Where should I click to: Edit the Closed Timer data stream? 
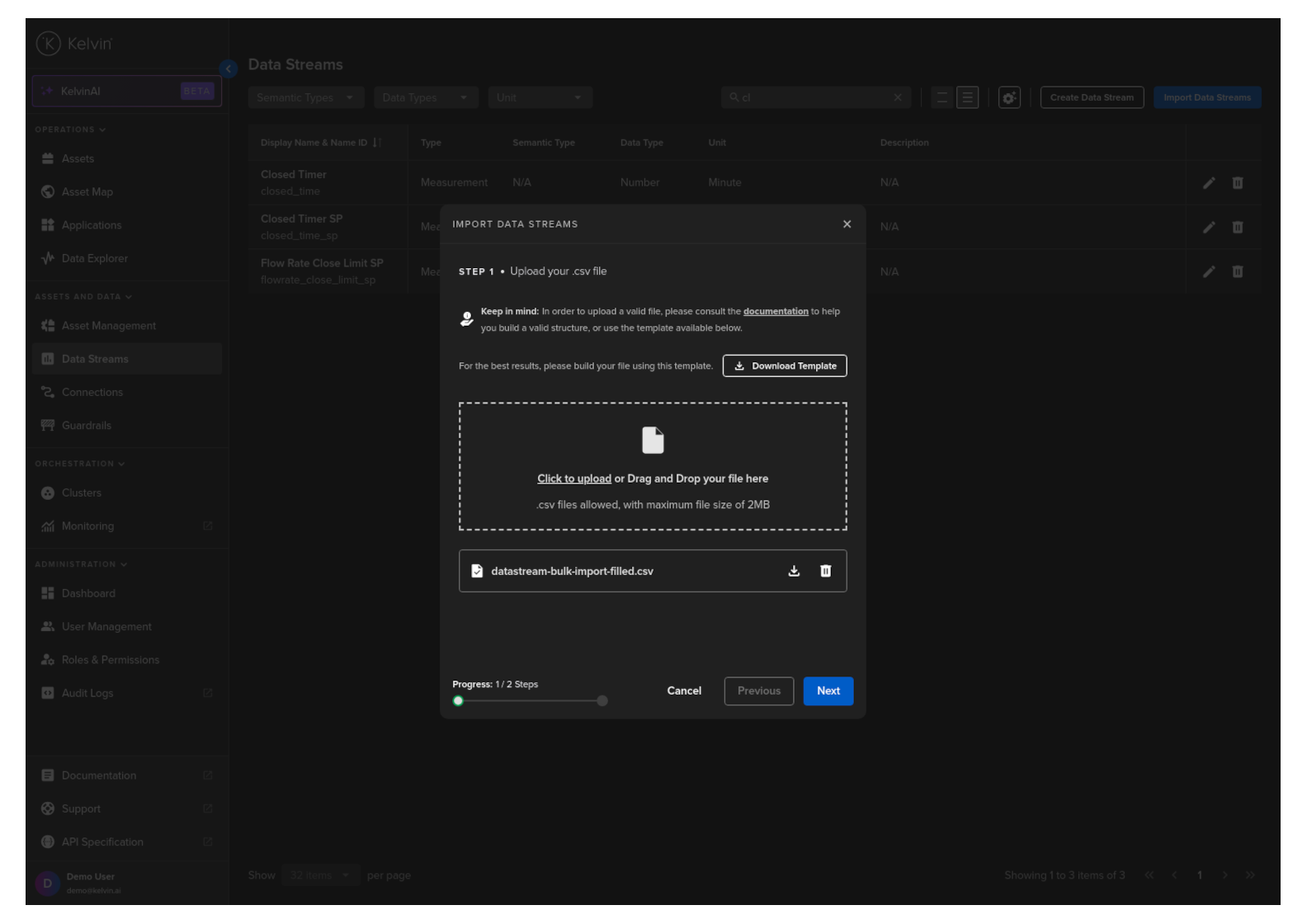[1209, 183]
